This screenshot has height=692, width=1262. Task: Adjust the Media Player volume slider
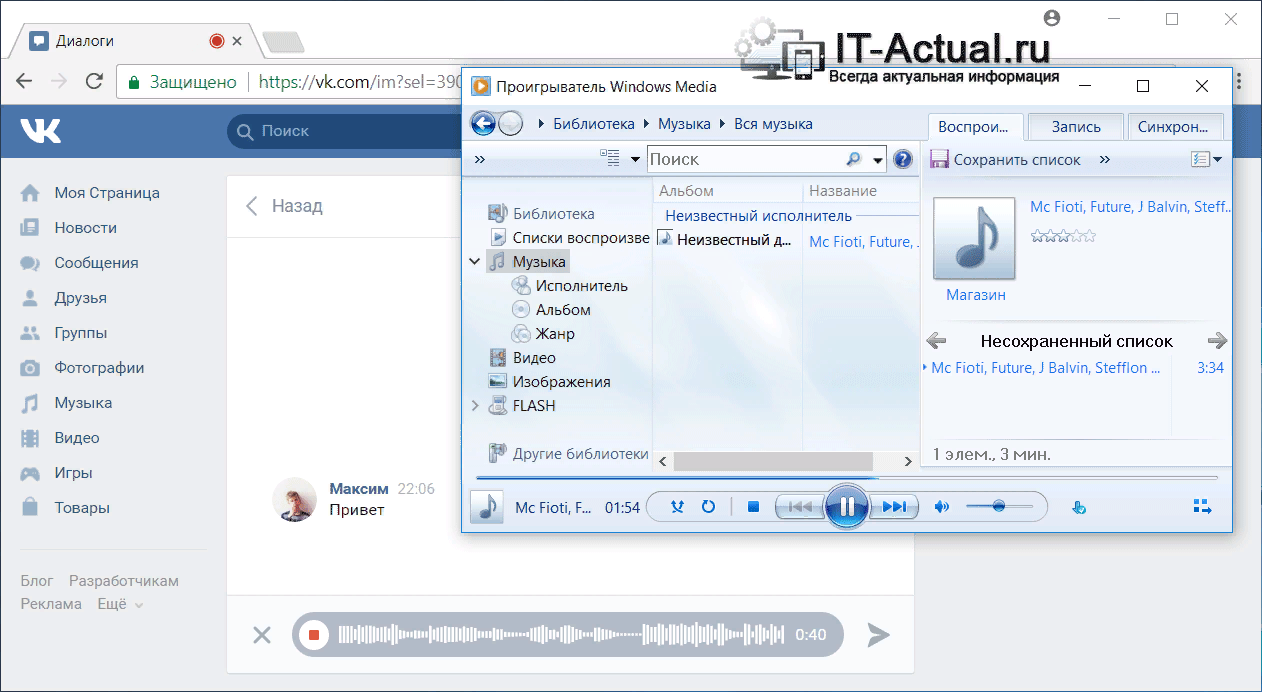[x=999, y=507]
